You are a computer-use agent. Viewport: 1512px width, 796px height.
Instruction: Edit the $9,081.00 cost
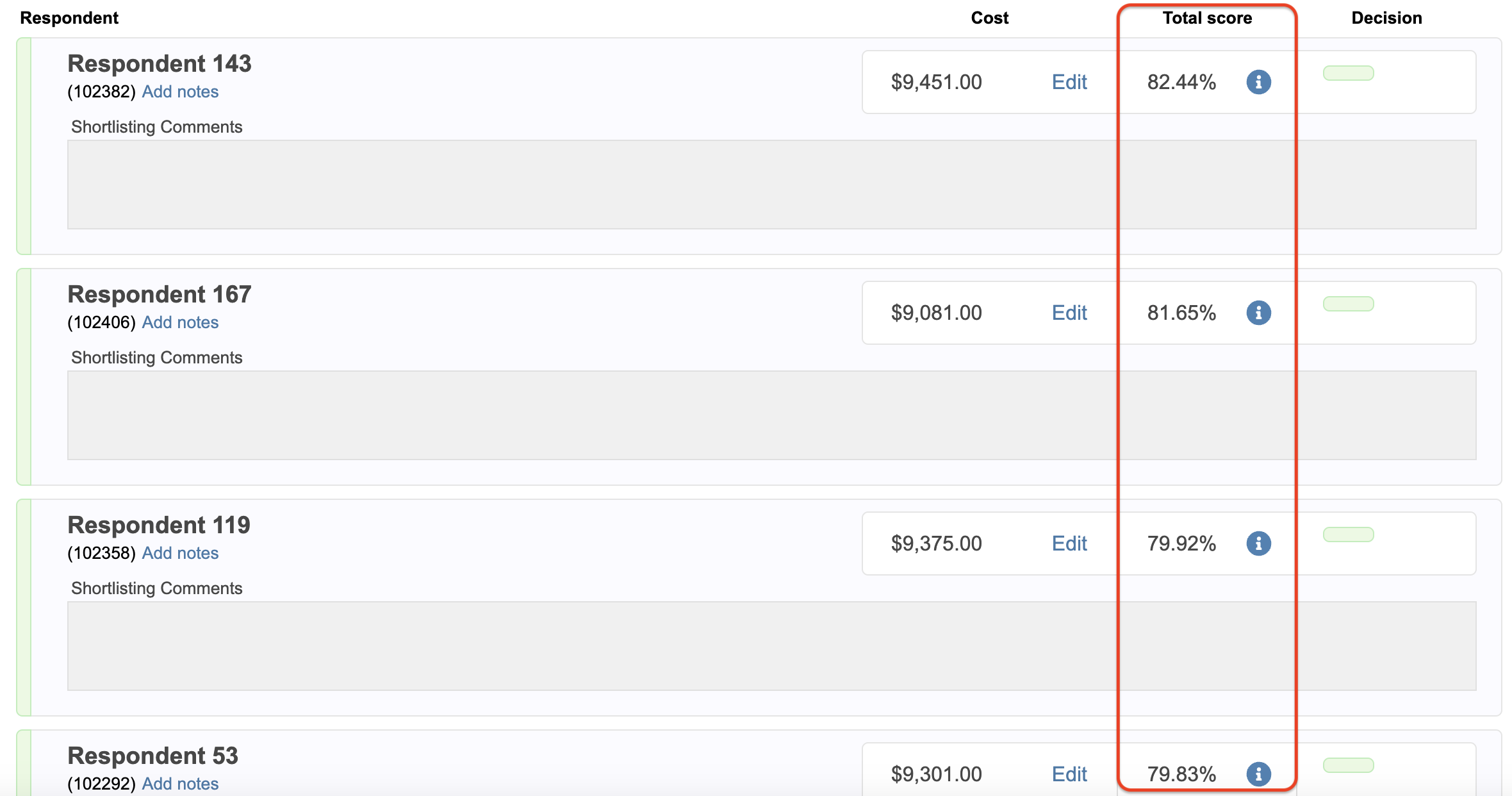(x=1069, y=313)
